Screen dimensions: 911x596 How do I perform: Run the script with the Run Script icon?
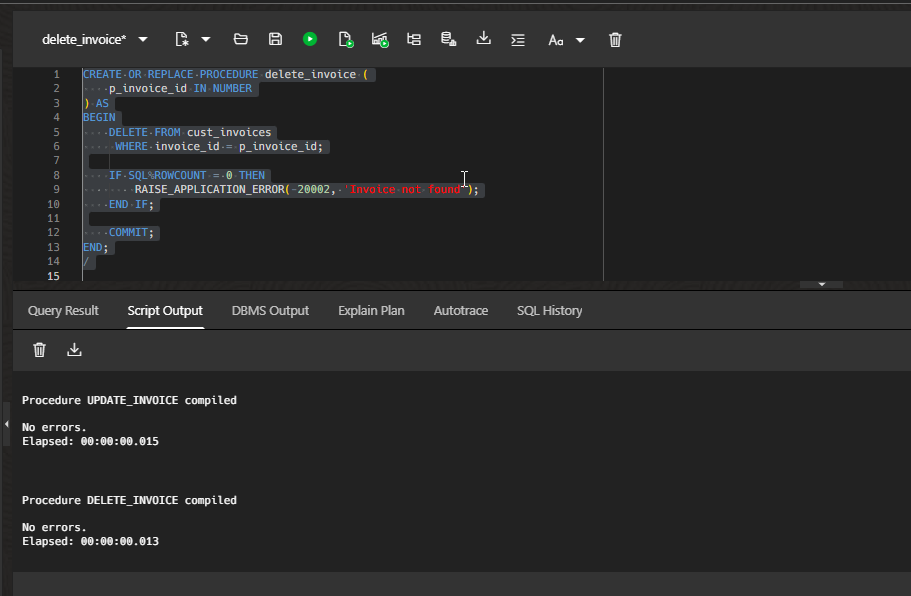(345, 39)
